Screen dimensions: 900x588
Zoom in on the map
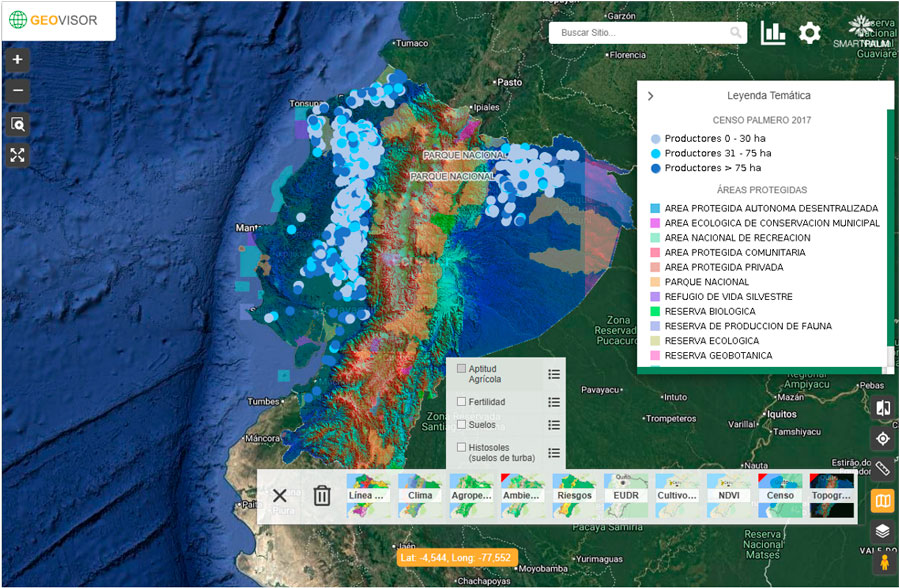pyautogui.click(x=17, y=60)
